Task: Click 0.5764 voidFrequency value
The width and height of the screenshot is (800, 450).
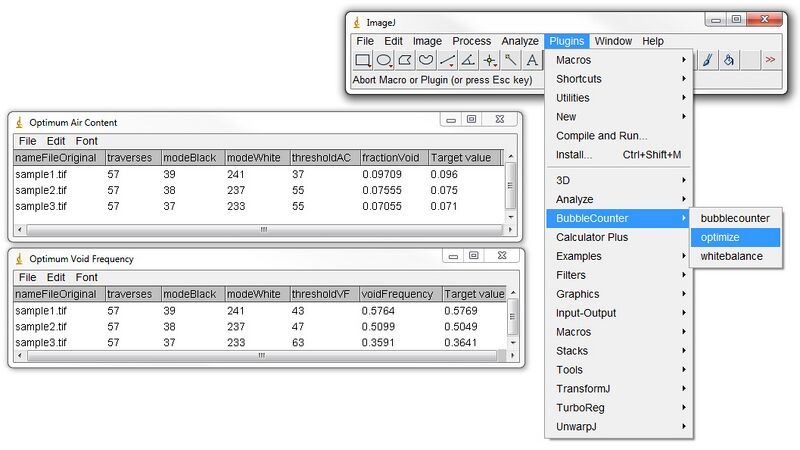Action: click(x=378, y=311)
